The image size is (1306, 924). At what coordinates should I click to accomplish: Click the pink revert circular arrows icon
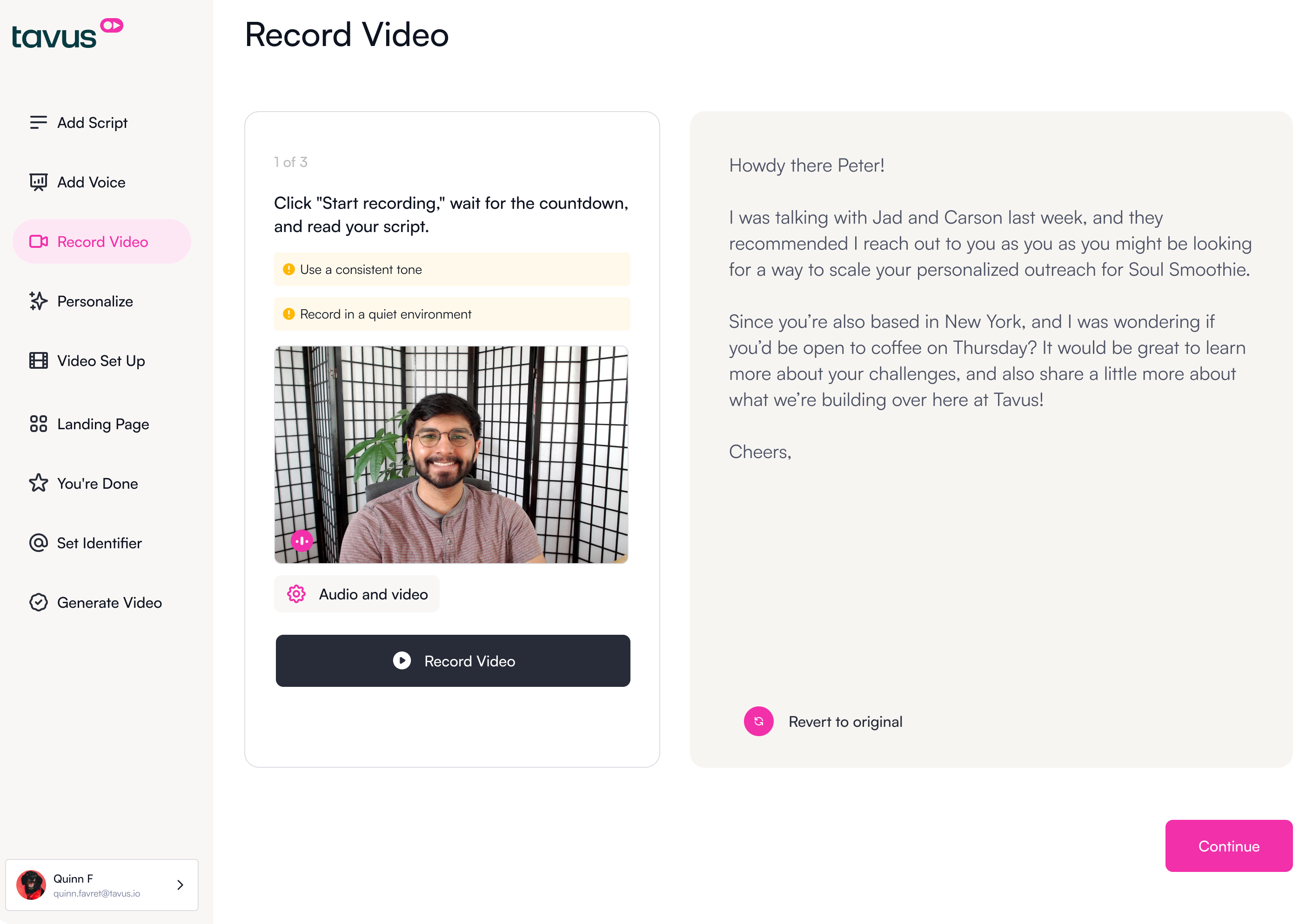(x=758, y=721)
